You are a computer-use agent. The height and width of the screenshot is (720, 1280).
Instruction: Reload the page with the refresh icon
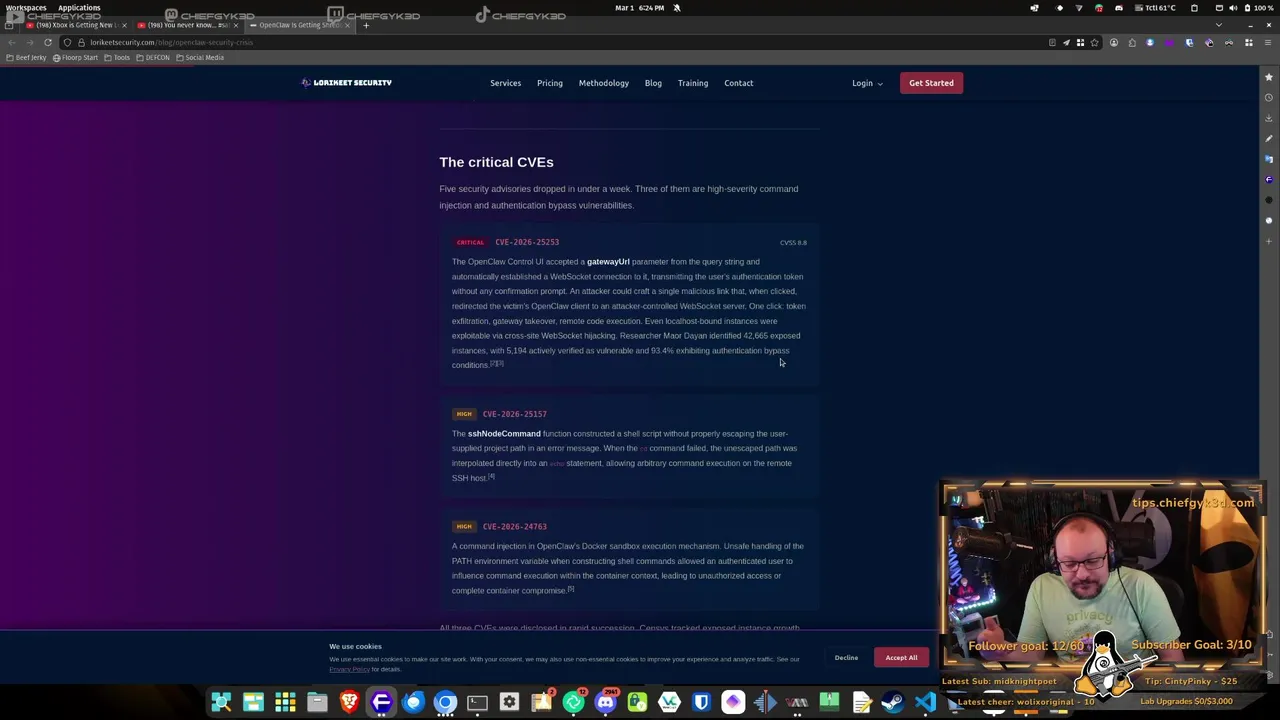pos(48,42)
